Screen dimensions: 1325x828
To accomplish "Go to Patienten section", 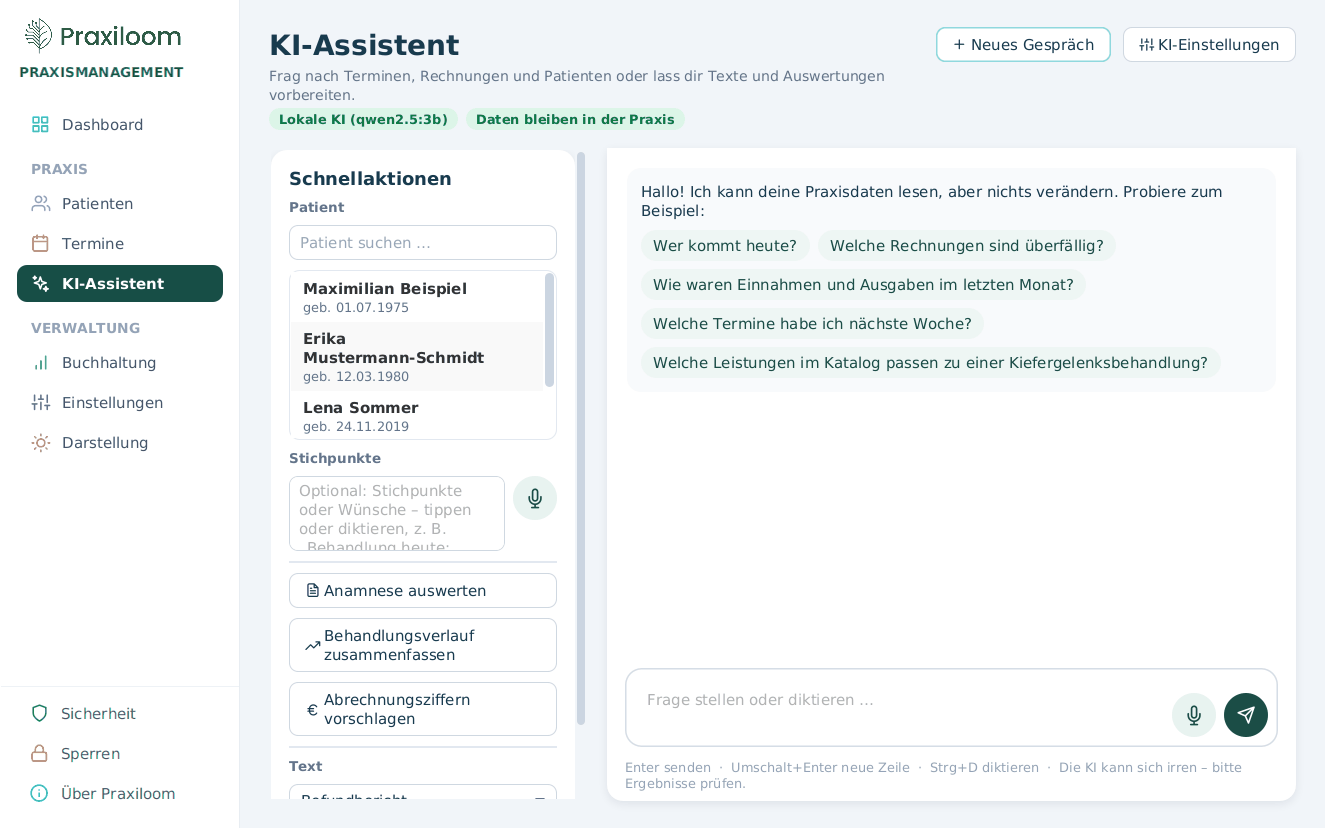I will [x=120, y=203].
